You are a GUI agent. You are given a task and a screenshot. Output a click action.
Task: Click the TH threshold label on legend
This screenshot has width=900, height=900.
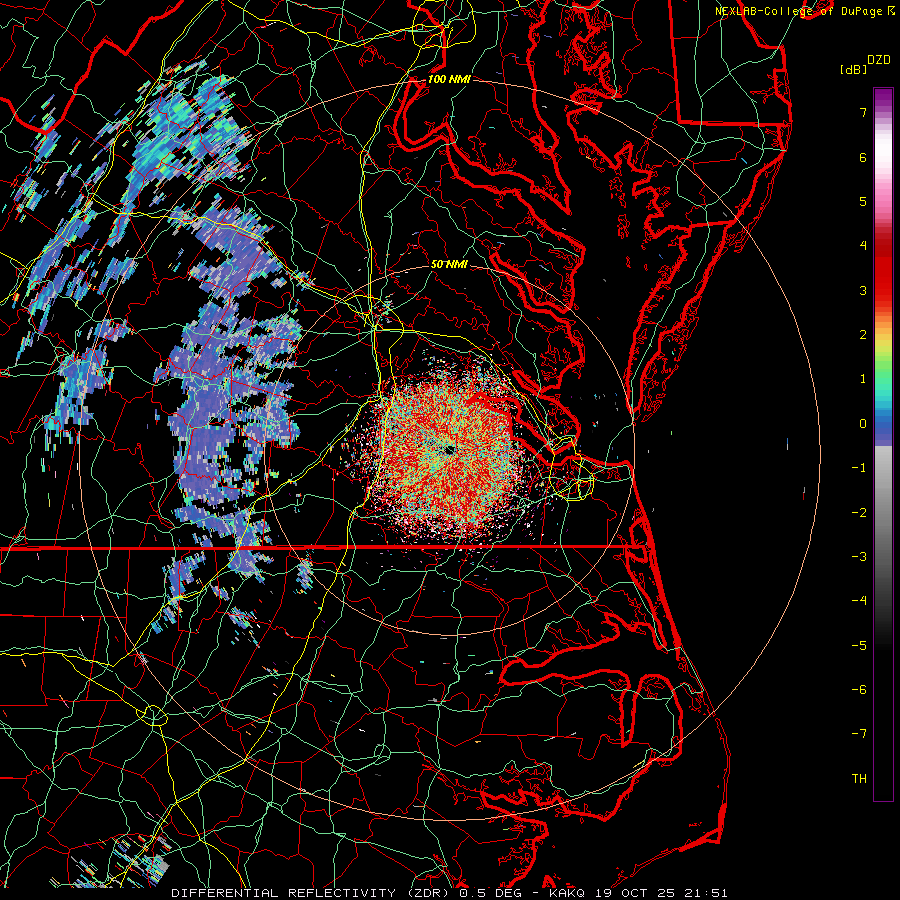859,779
